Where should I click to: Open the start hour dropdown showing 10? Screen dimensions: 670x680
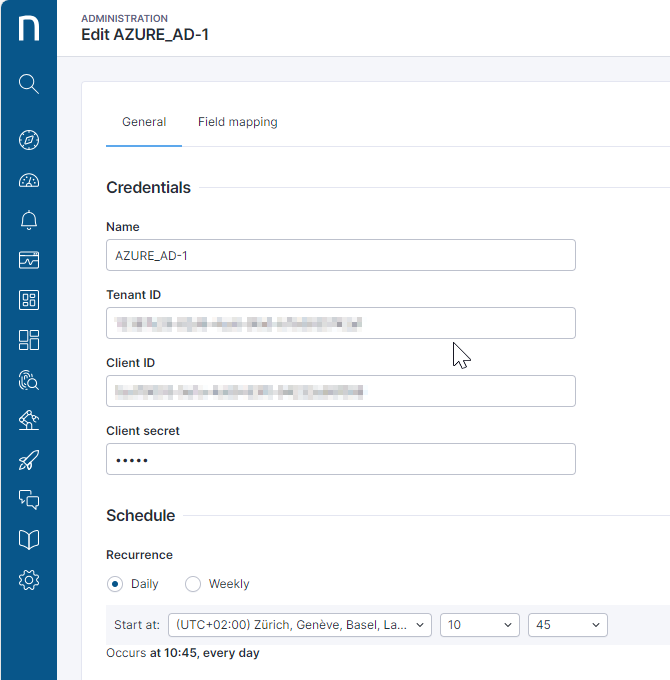480,625
